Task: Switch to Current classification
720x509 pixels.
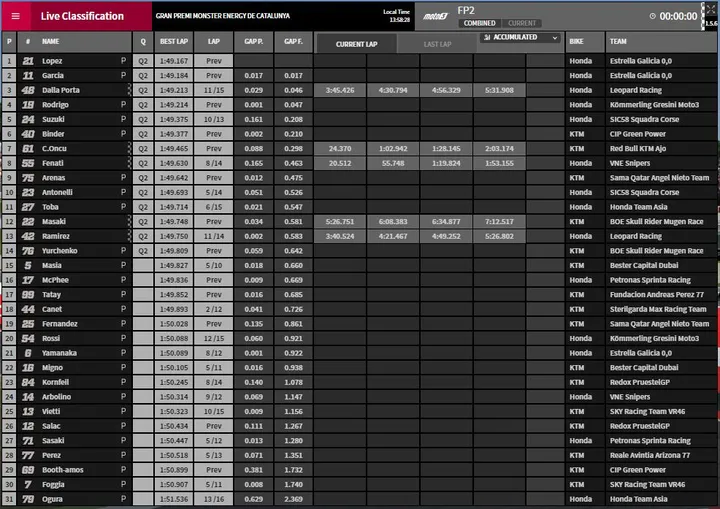Action: [x=522, y=23]
